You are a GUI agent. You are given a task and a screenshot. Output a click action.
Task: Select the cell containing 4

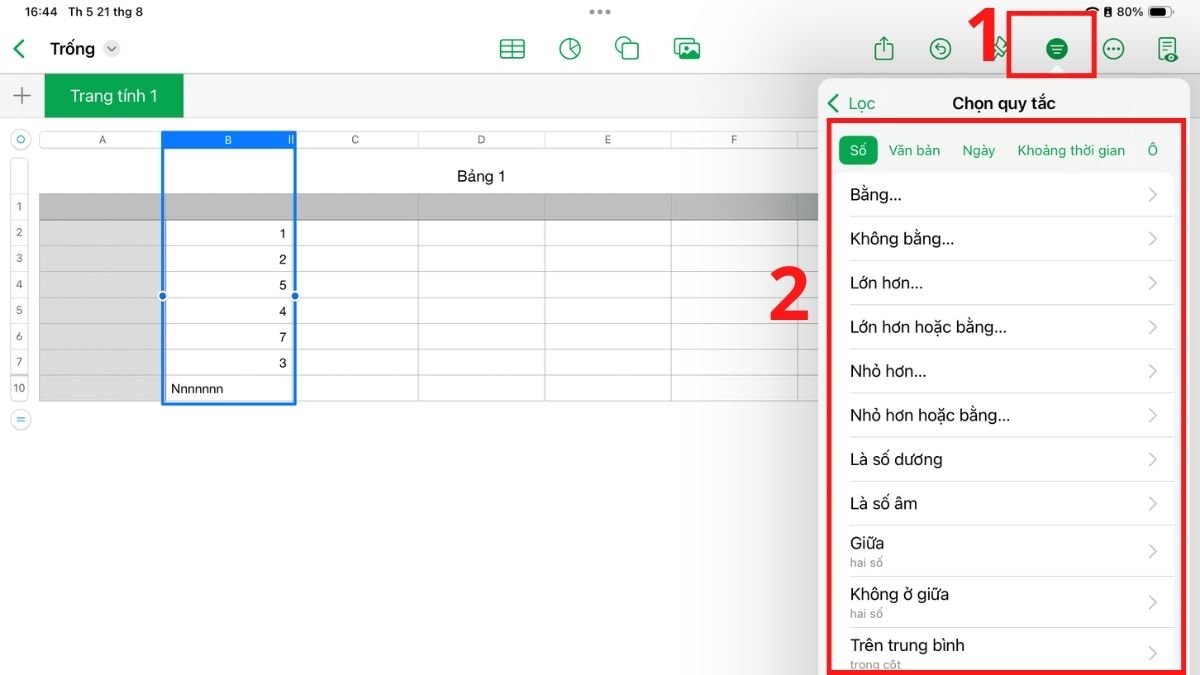[229, 311]
